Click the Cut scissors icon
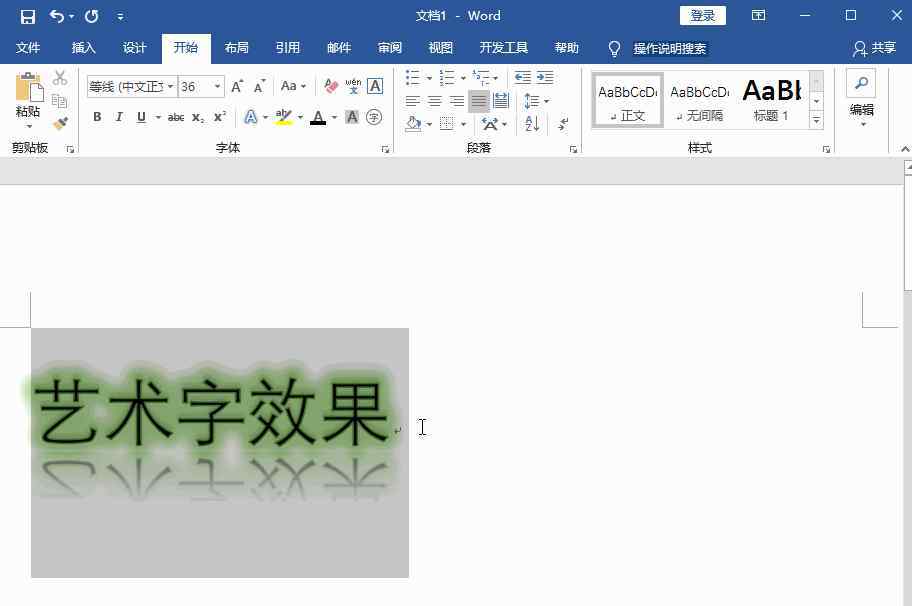The width and height of the screenshot is (912, 606). click(60, 78)
